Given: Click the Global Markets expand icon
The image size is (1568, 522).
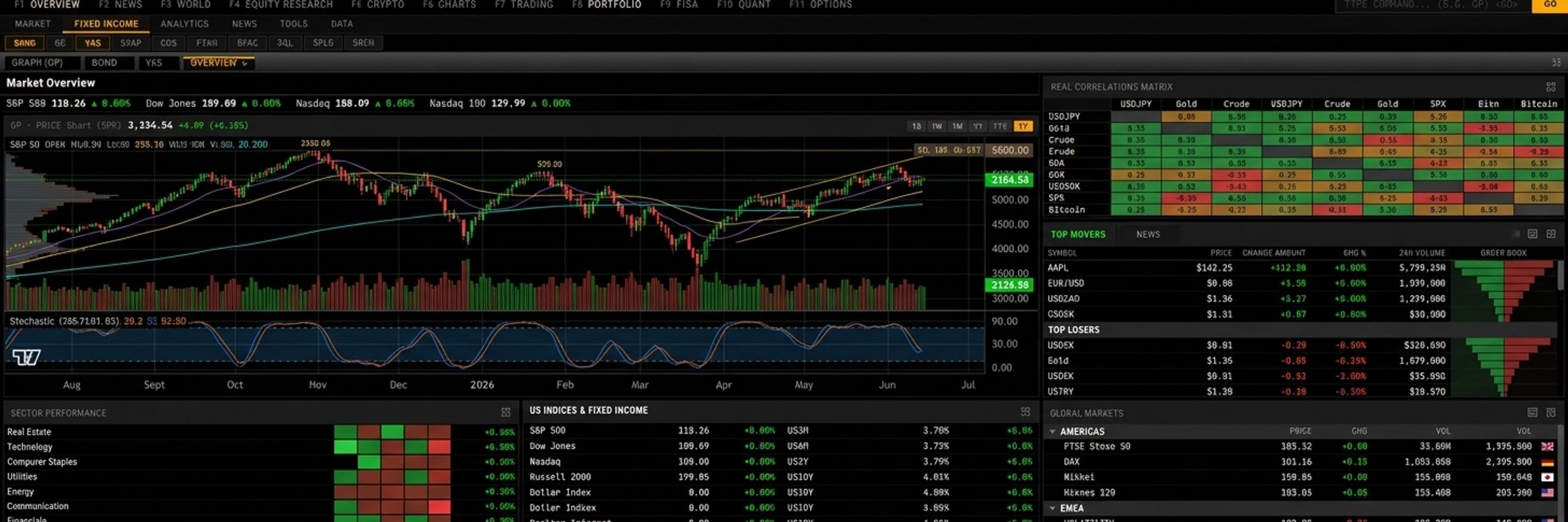Looking at the screenshot, I should pos(1551,412).
